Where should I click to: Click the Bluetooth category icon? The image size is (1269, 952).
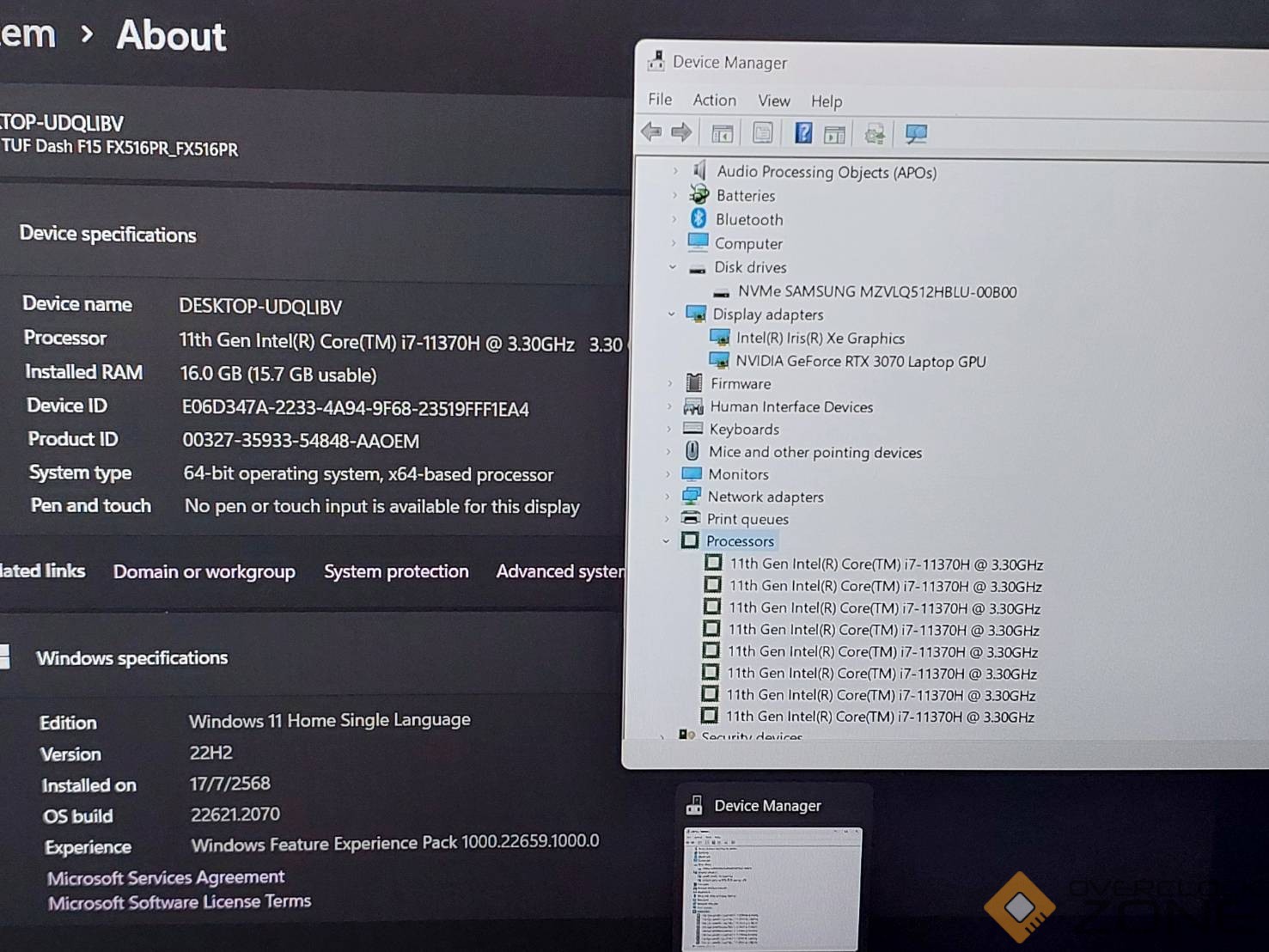tap(699, 218)
